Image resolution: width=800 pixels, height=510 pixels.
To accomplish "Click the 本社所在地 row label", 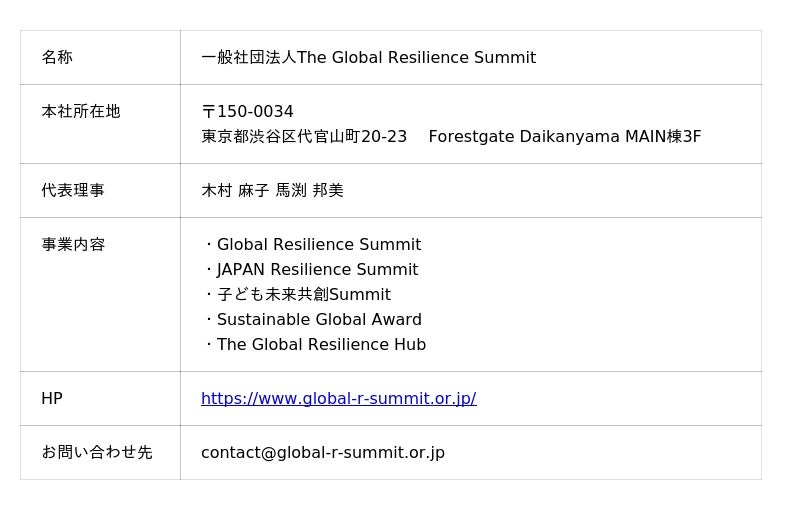I will [80, 112].
